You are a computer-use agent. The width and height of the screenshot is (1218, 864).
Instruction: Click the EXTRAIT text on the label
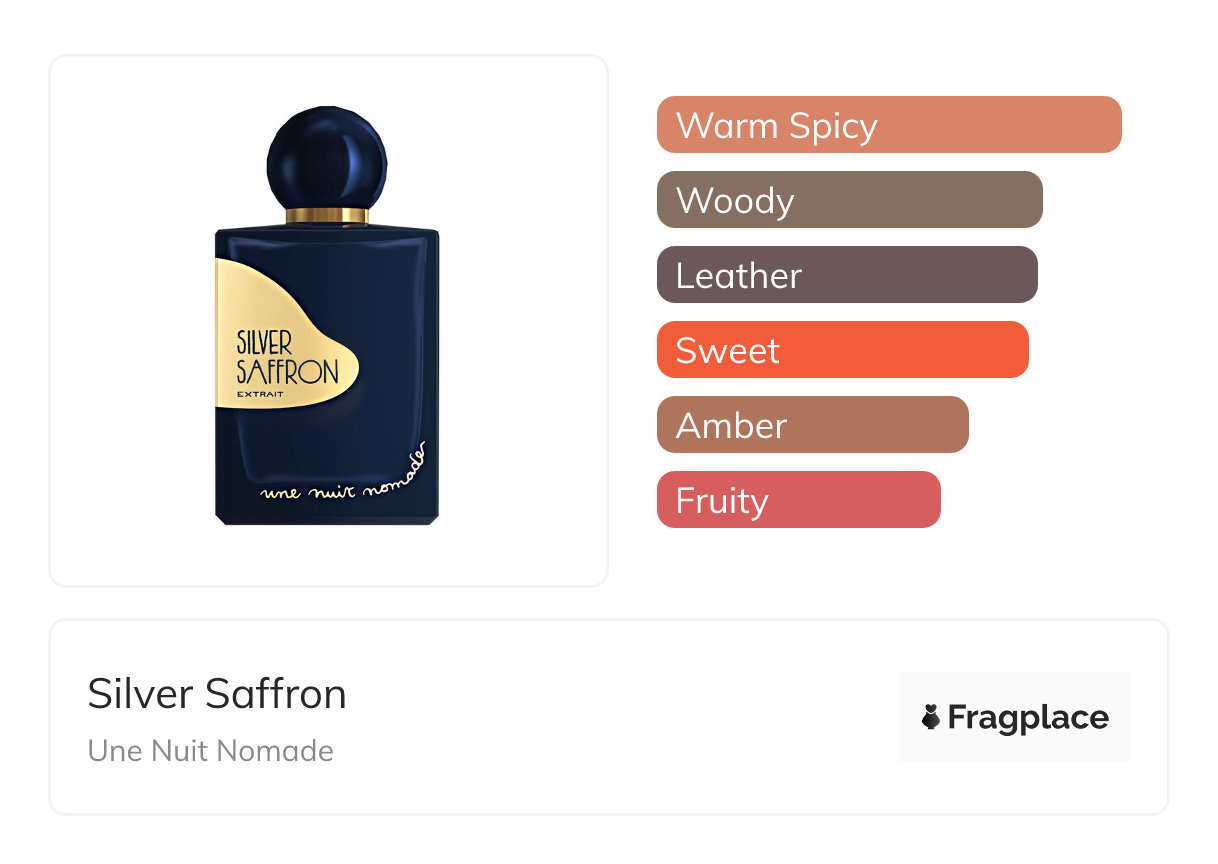tap(260, 393)
